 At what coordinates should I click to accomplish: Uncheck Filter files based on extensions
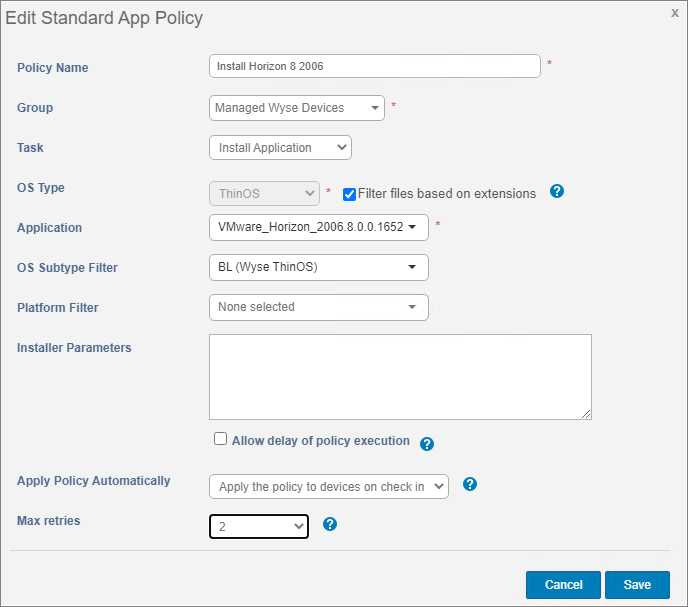click(349, 194)
